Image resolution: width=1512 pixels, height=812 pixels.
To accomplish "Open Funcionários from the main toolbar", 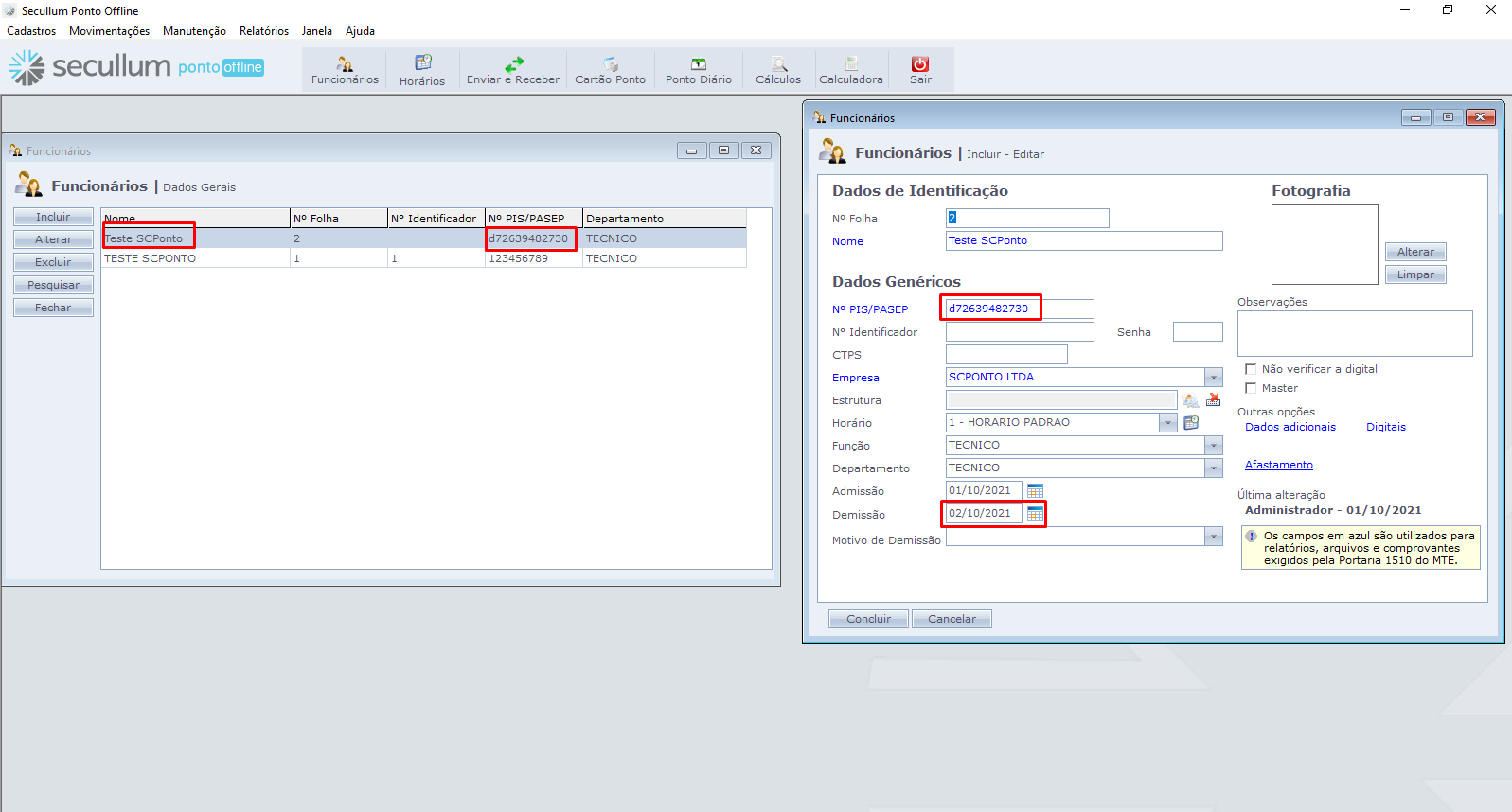I will point(345,70).
